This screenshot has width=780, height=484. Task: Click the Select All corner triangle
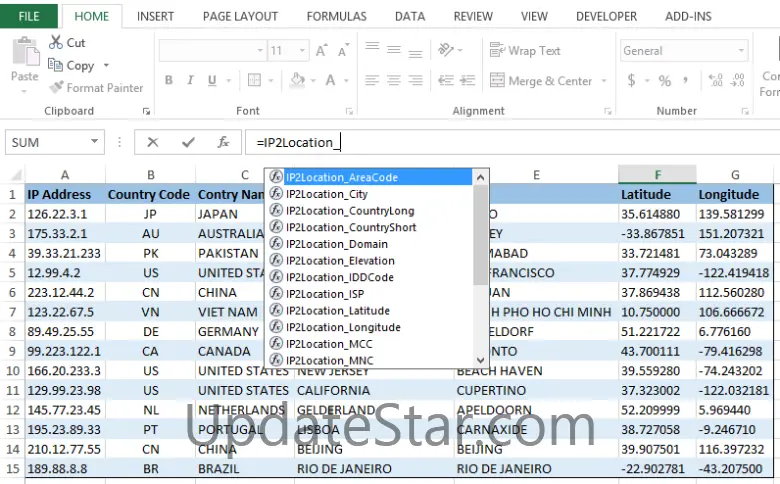click(x=15, y=175)
